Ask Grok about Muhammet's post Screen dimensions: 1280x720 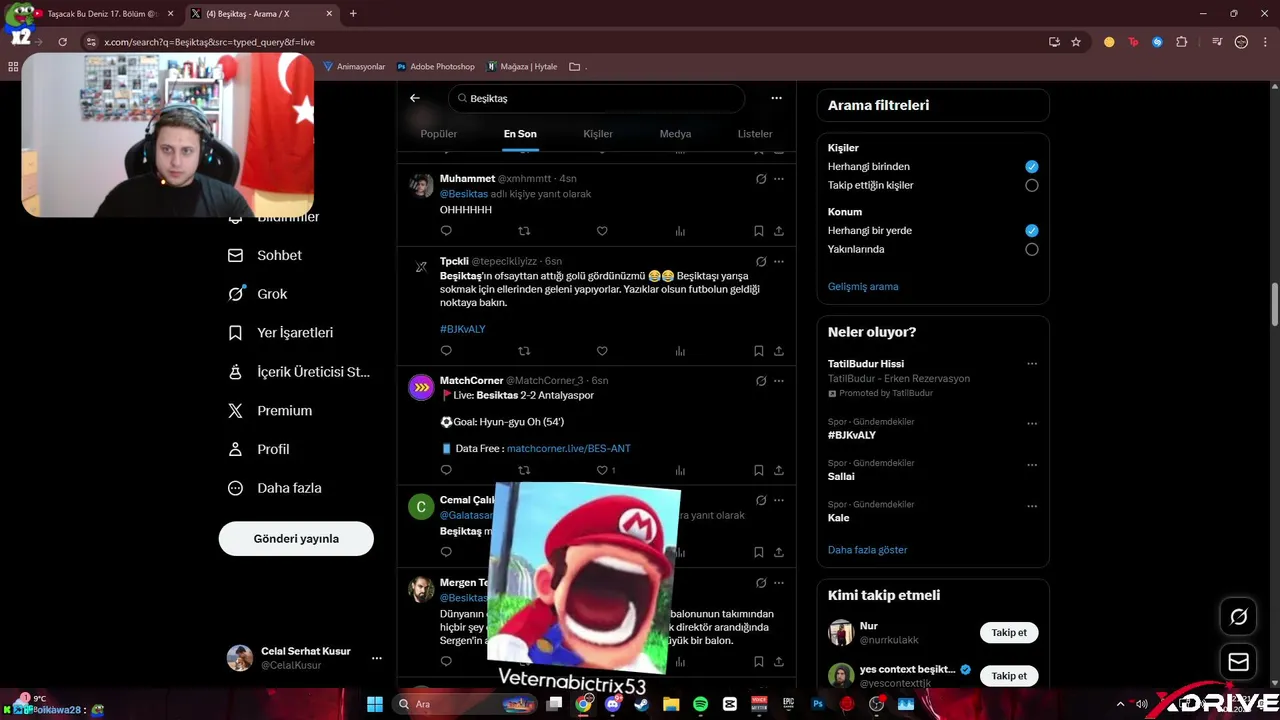pos(761,179)
